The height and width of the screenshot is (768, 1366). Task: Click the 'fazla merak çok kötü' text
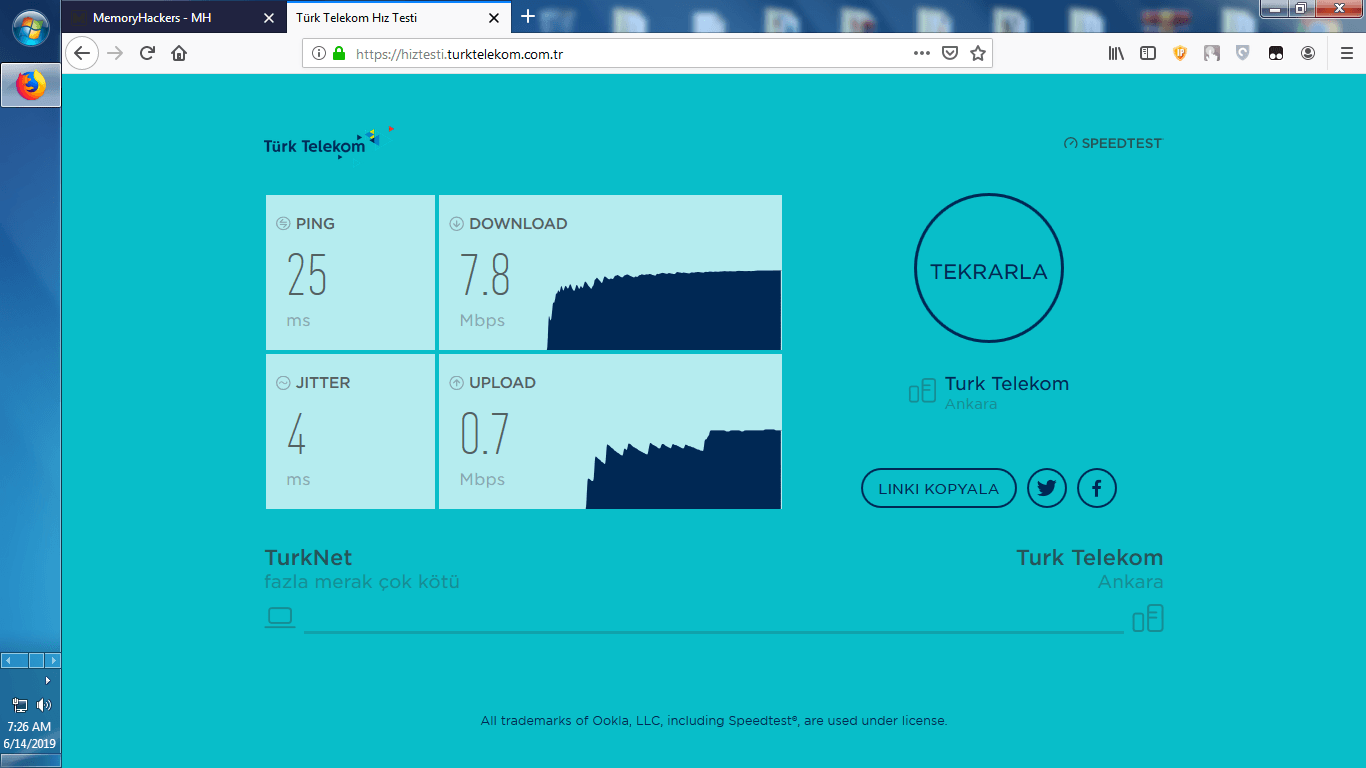coord(362,582)
